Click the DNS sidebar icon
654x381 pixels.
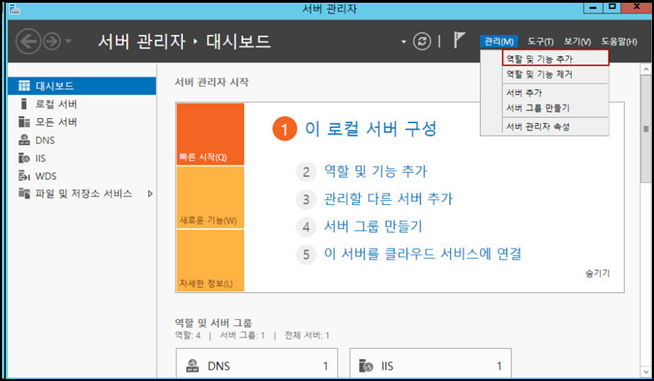(24, 140)
